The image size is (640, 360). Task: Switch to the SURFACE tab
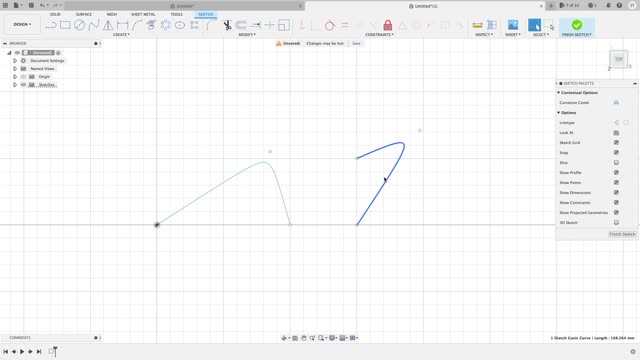[84, 14]
